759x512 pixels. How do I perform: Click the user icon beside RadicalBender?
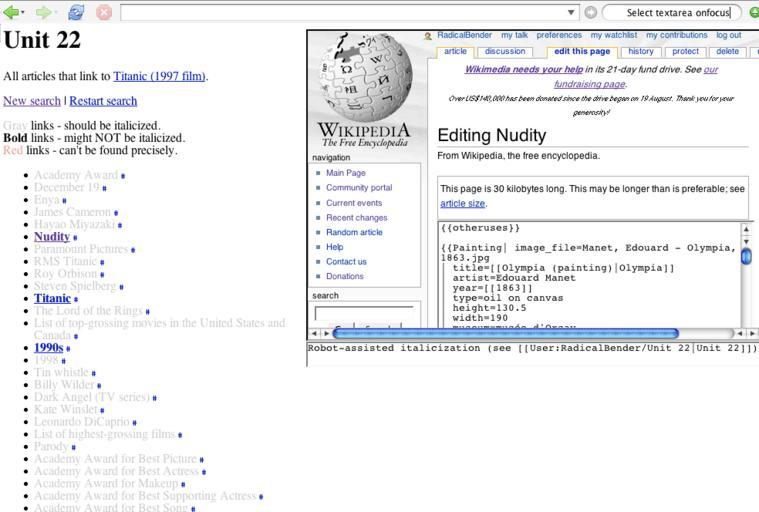point(429,36)
